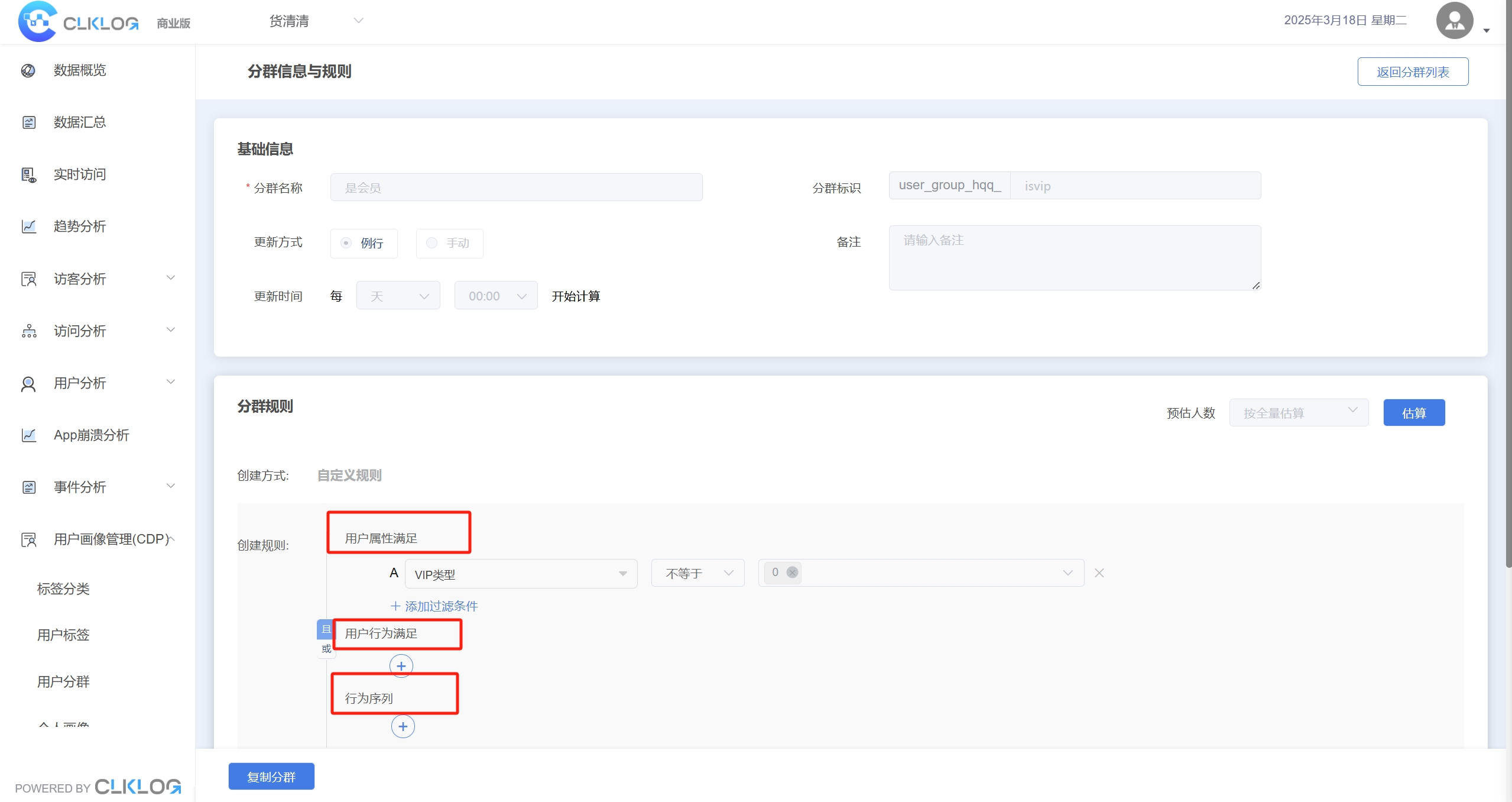Viewport: 1512px width, 802px height.
Task: Click the 趋势分析 chart icon
Action: point(28,227)
